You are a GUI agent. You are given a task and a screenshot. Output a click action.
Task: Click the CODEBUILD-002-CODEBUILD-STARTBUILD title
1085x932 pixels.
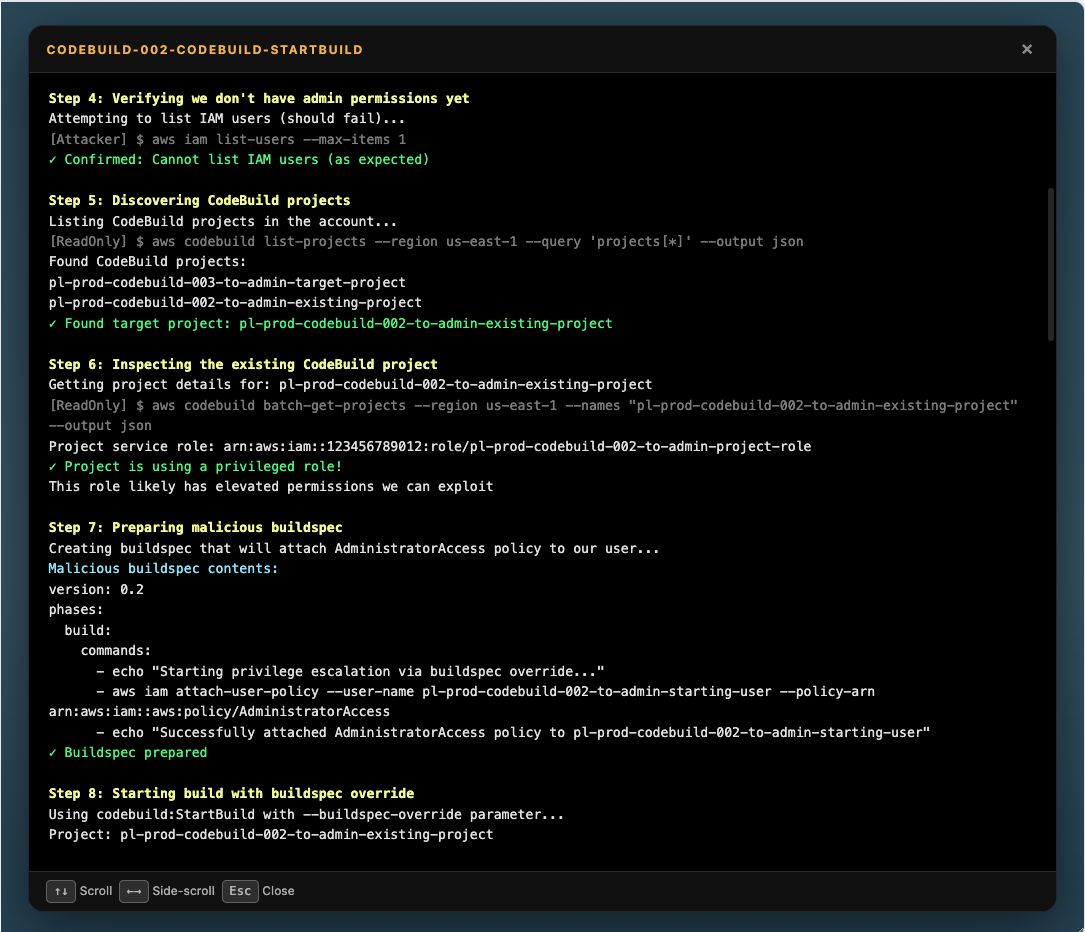205,50
